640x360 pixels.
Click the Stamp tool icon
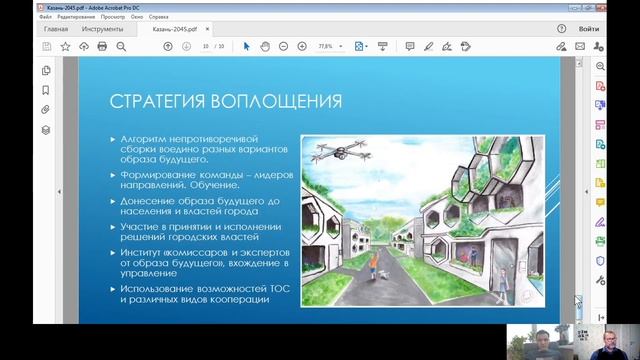[466, 47]
